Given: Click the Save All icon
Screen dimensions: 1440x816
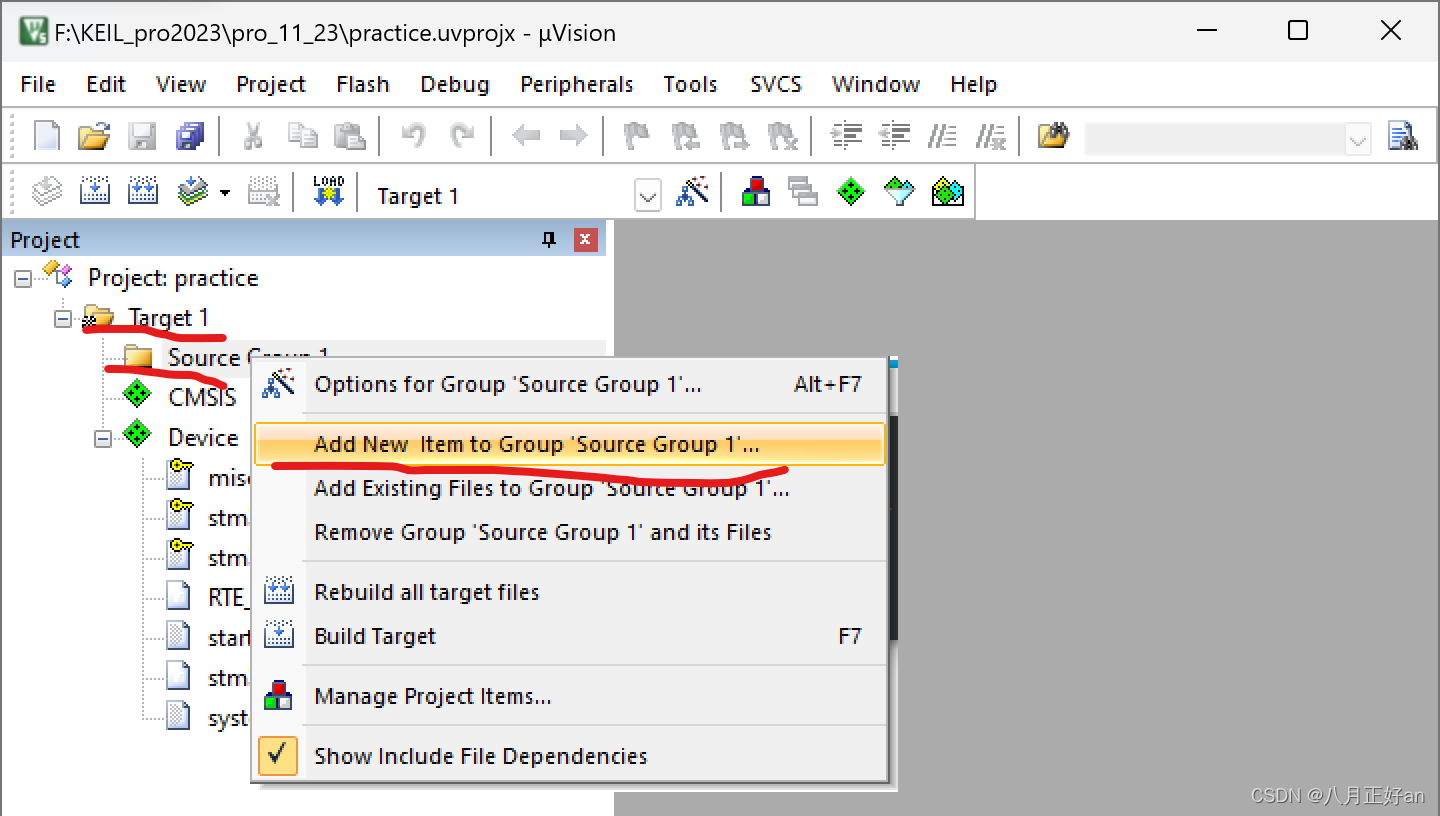Looking at the screenshot, I should [189, 135].
